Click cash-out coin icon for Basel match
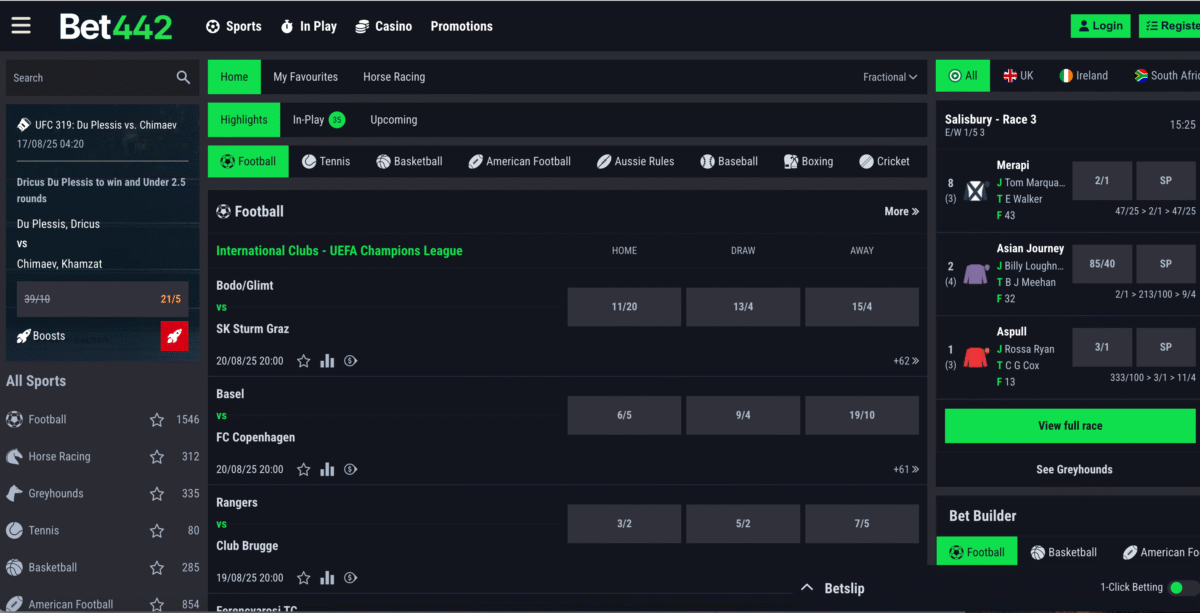The image size is (1200, 613). 351,469
